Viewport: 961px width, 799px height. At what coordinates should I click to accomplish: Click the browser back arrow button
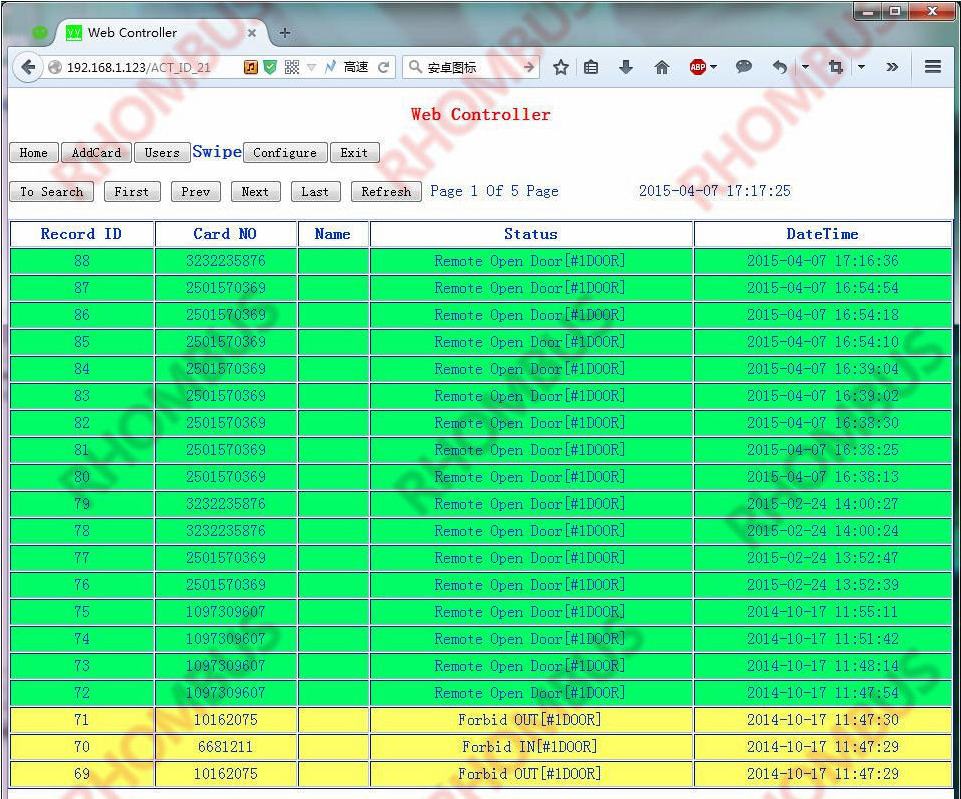click(x=28, y=67)
